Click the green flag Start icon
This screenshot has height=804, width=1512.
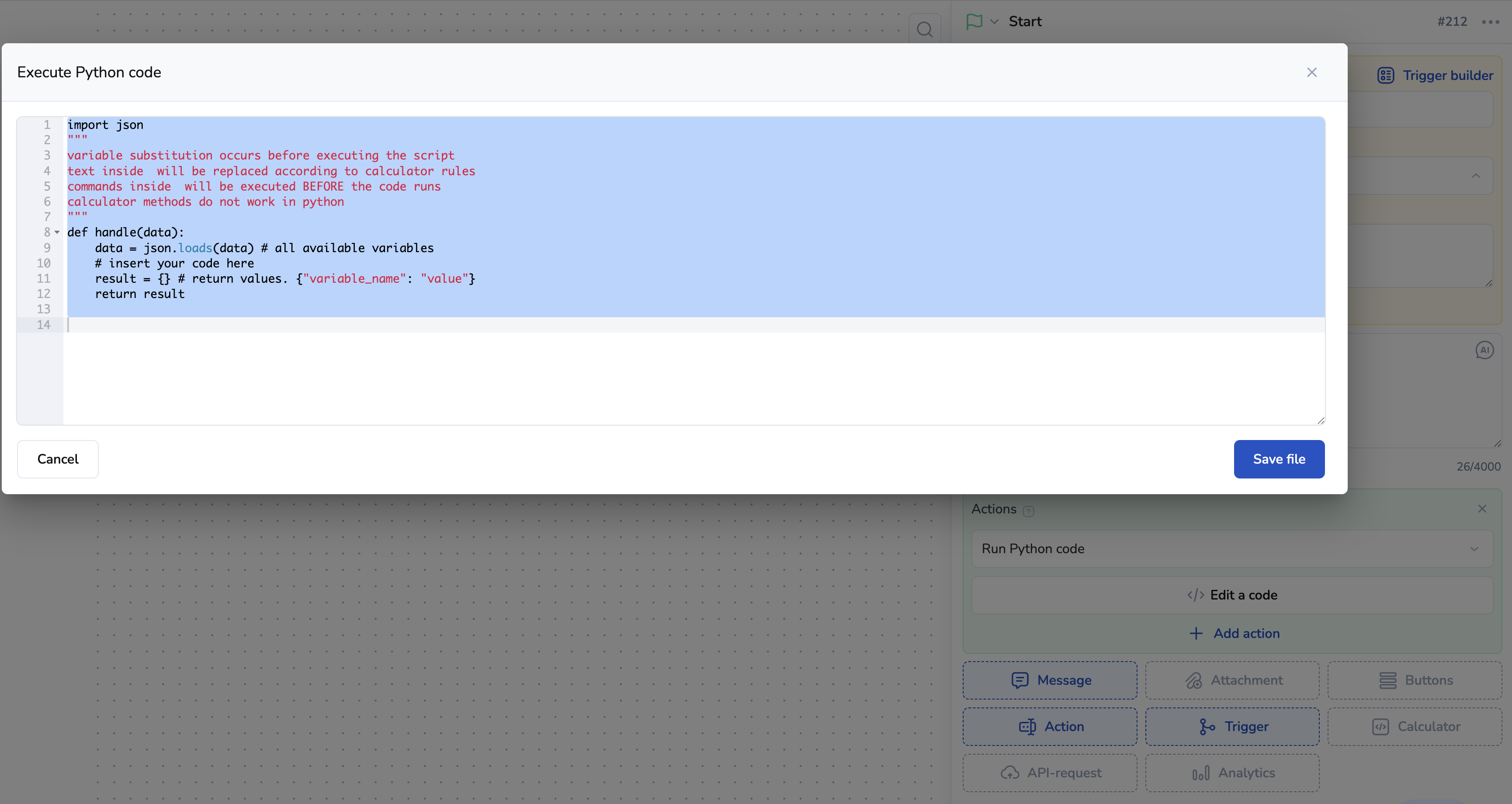pos(974,22)
